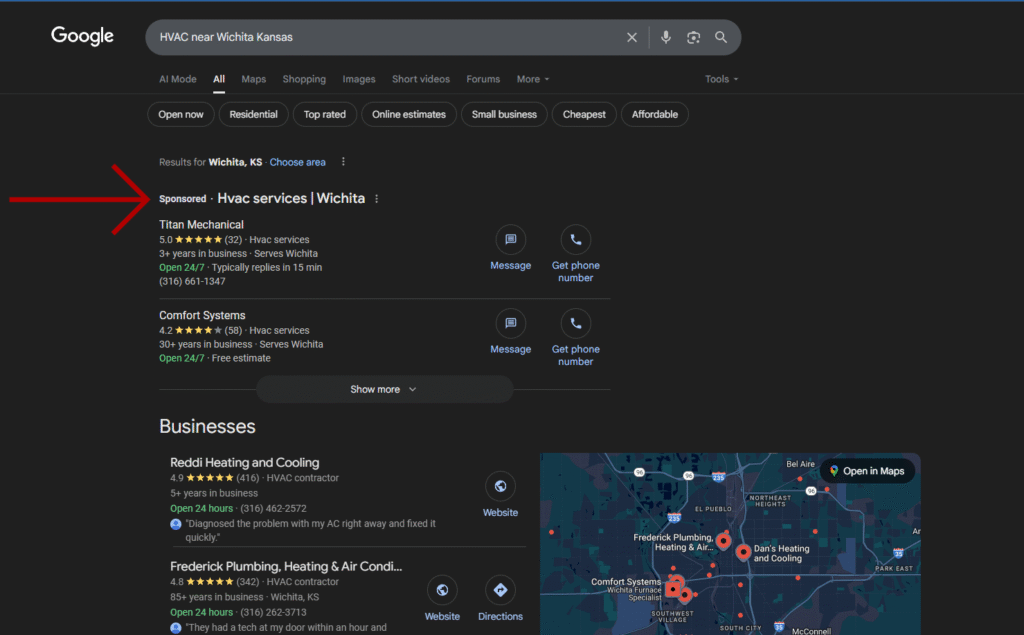This screenshot has width=1024, height=635.
Task: Click Message label under Titan Mechanical
Action: [x=511, y=265]
